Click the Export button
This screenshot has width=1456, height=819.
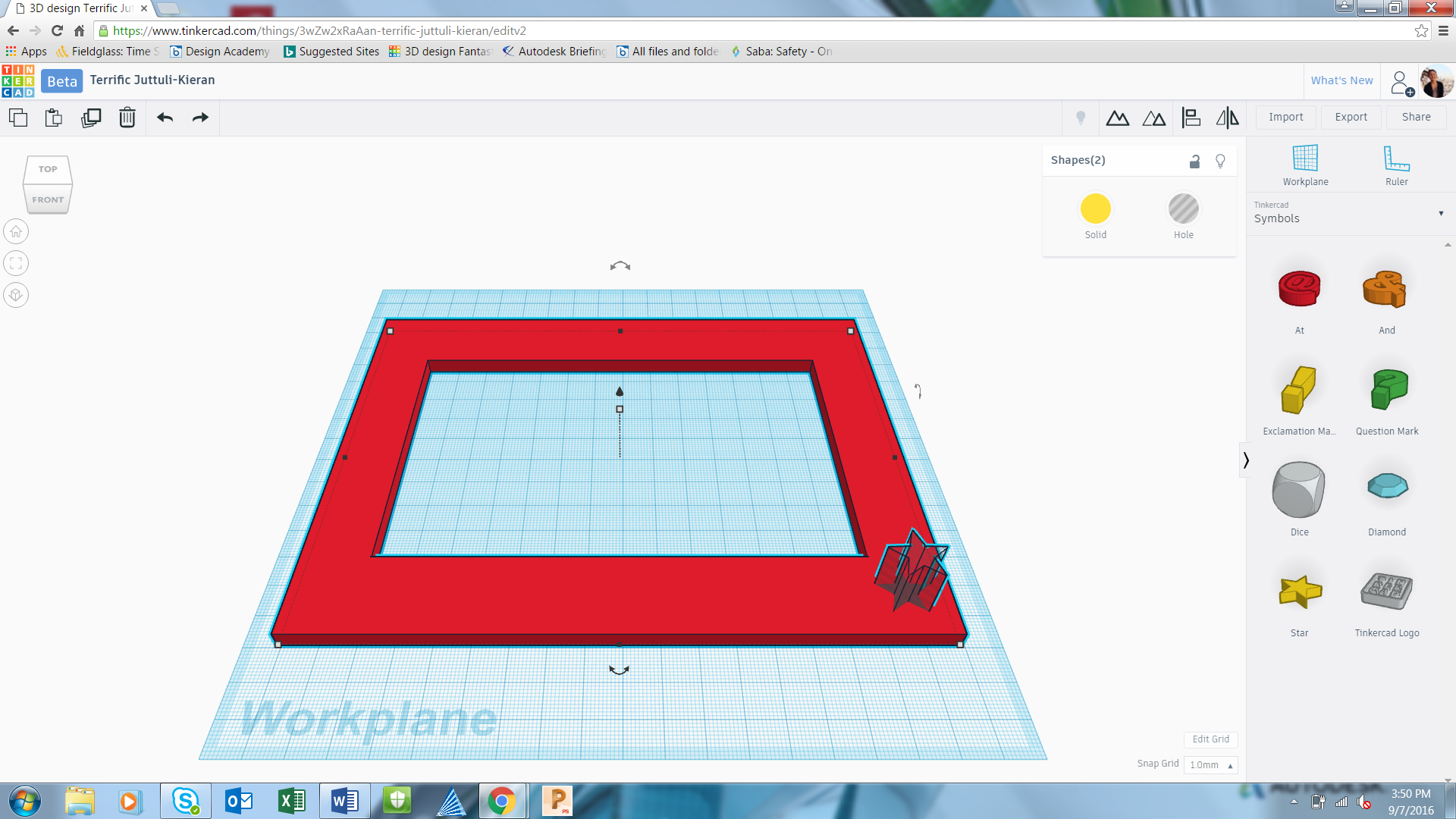(1351, 117)
